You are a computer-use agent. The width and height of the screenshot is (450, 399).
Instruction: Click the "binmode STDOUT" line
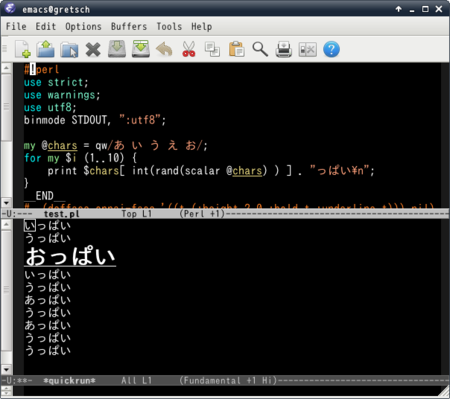point(95,120)
